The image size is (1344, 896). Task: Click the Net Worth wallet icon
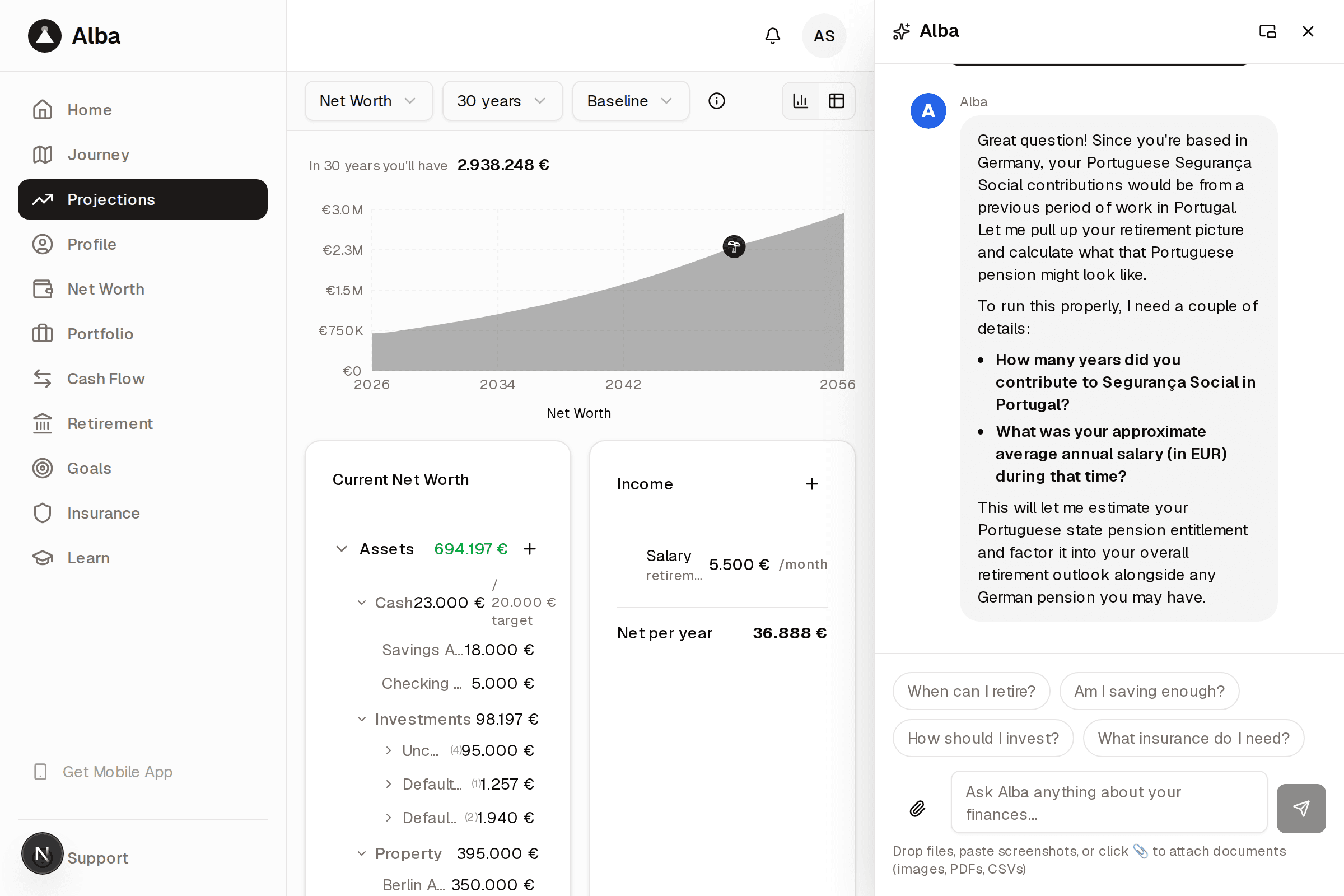[x=43, y=289]
